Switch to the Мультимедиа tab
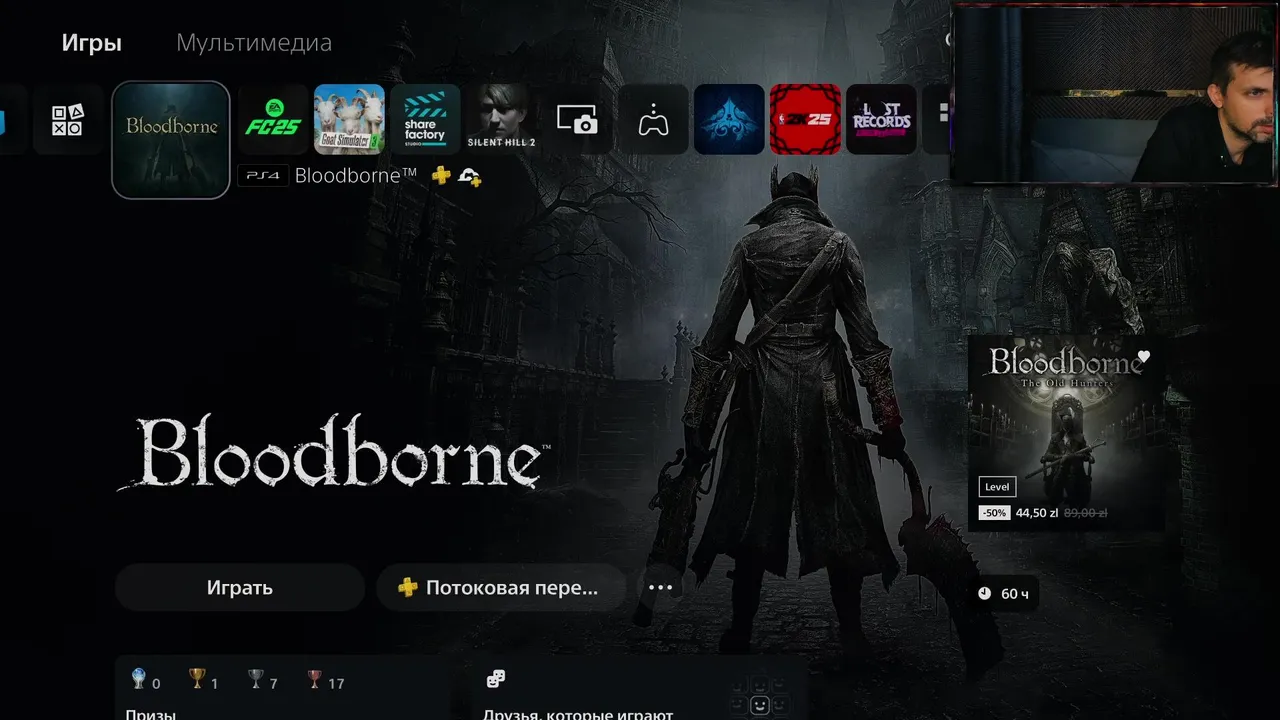Screen dimensions: 1280x720 254,43
